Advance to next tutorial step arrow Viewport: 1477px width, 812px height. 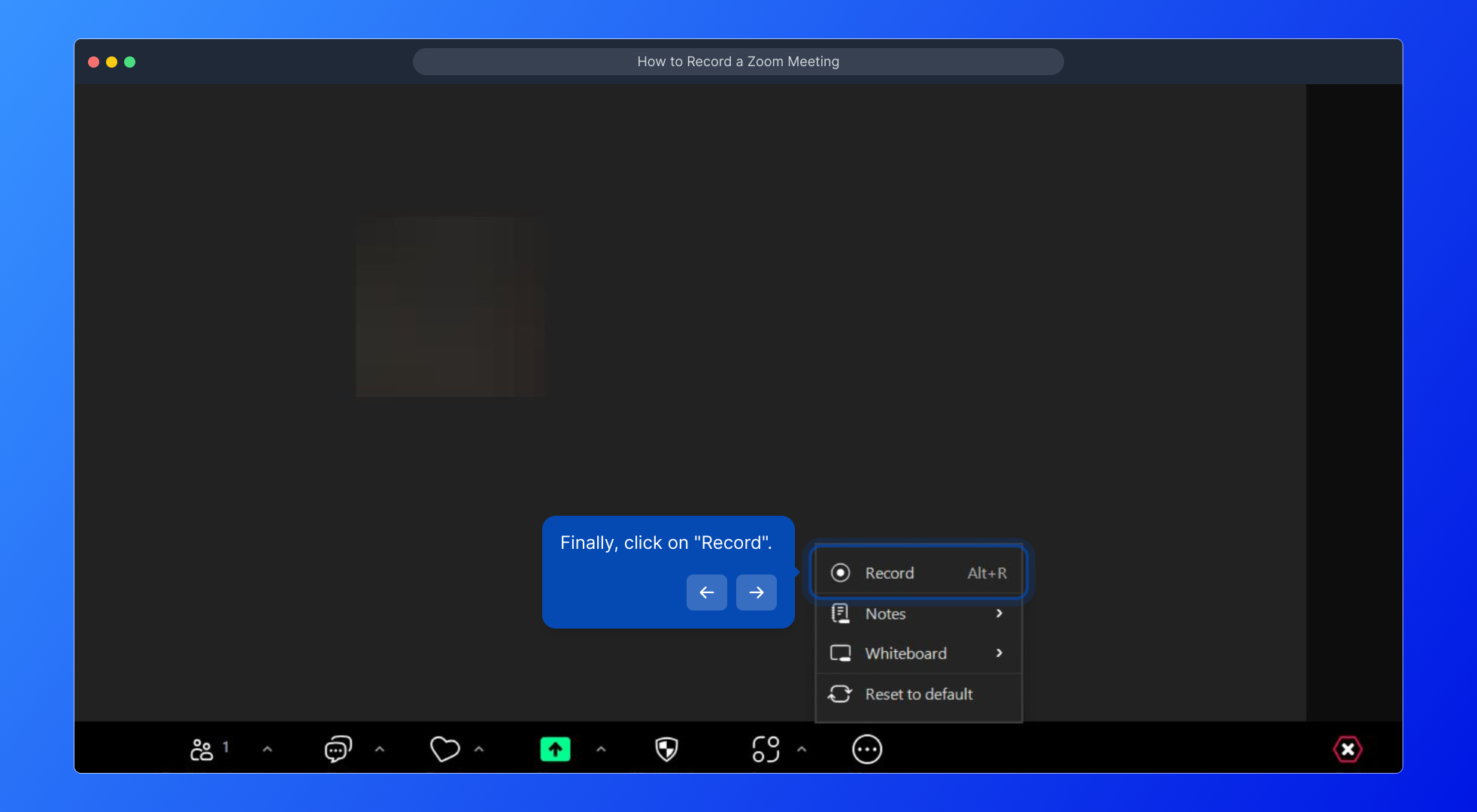756,592
